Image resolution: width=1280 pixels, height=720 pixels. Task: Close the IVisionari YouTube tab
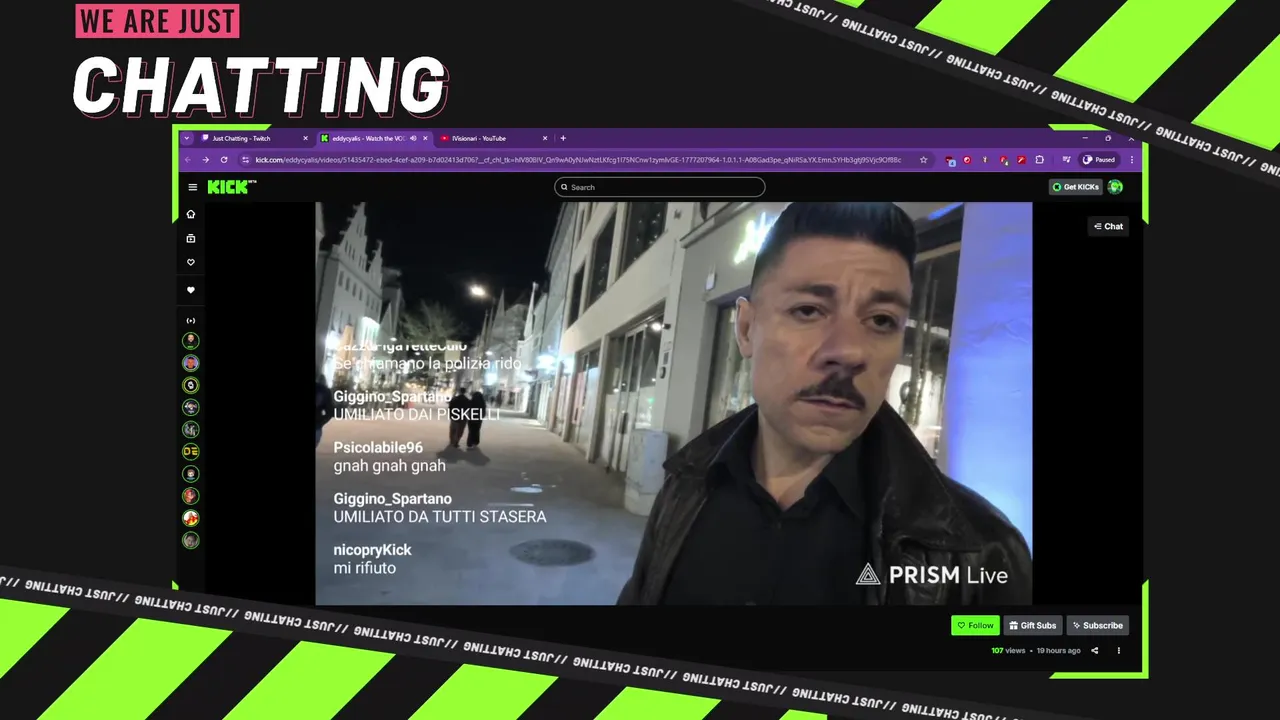pos(545,138)
